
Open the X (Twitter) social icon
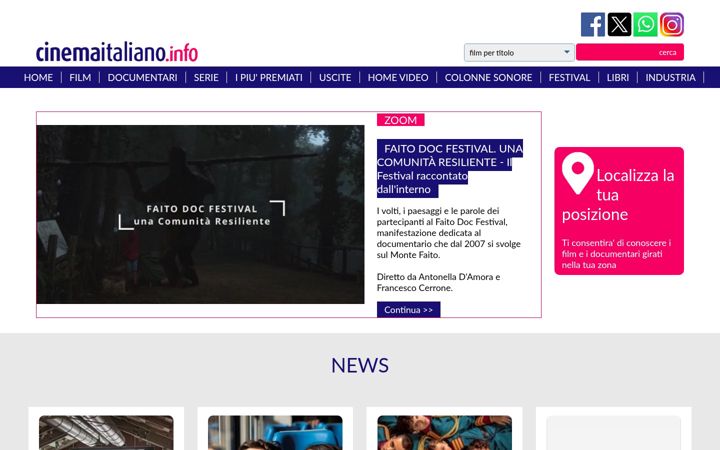619,24
